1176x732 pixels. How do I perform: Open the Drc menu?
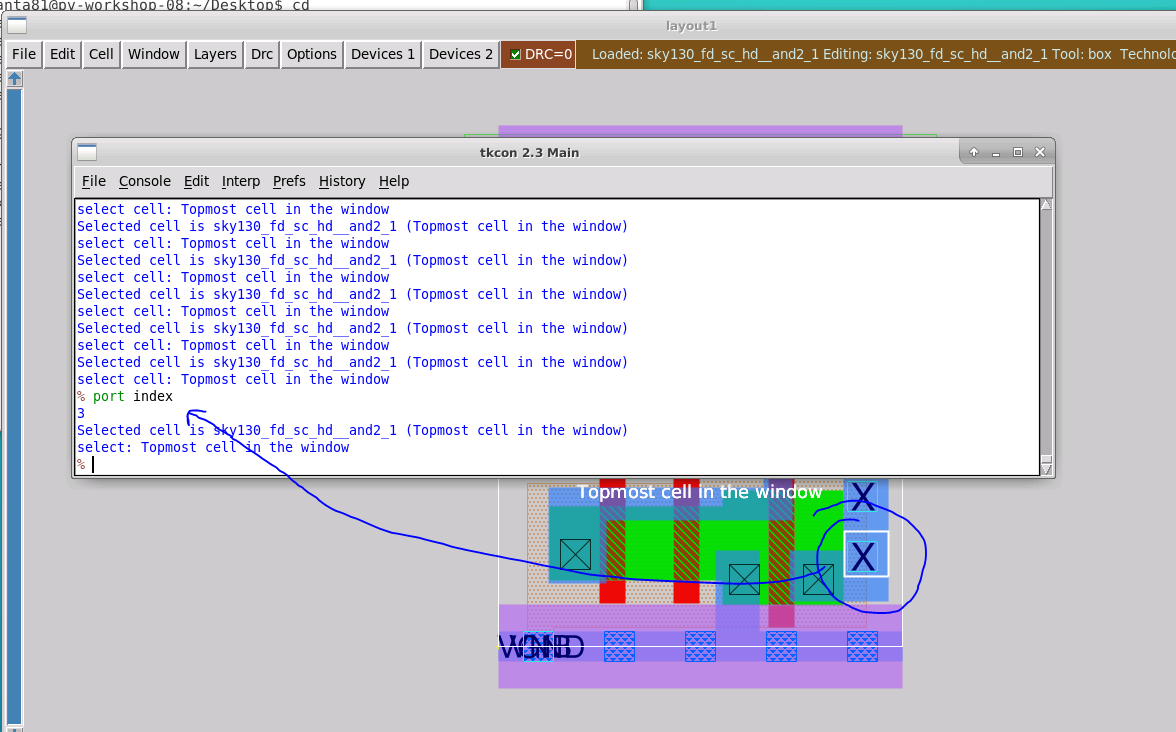(x=262, y=54)
